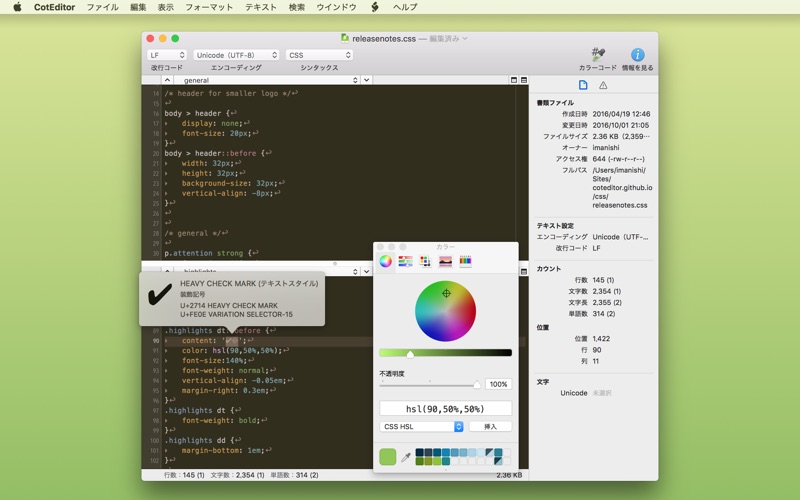
Task: Open the CSS syntax dropdown
Action: (x=319, y=55)
